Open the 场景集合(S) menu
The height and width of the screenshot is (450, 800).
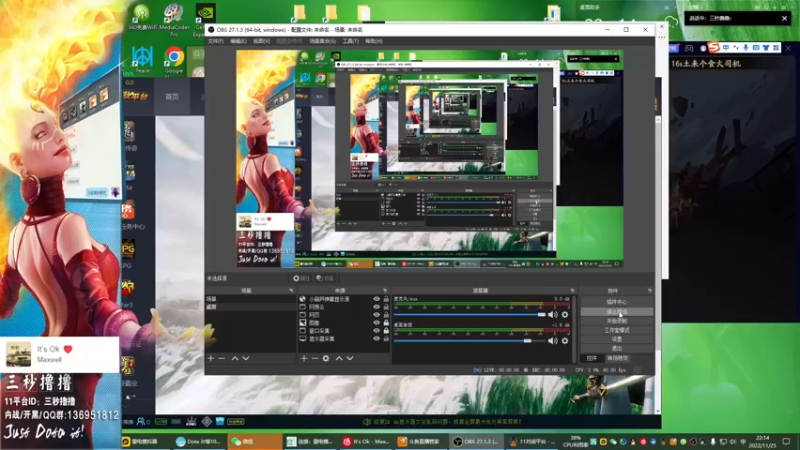(x=322, y=41)
